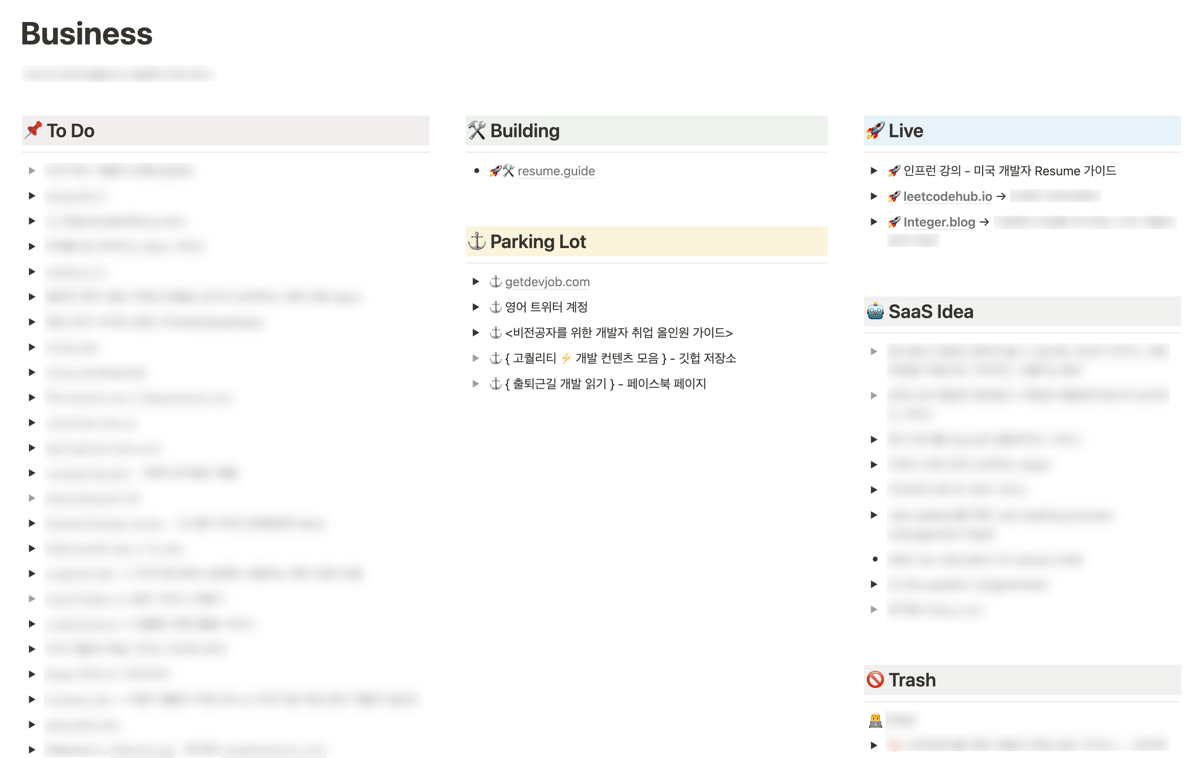The image size is (1200, 758).
Task: Expand the getdevjob.com toggle item
Action: coord(476,282)
